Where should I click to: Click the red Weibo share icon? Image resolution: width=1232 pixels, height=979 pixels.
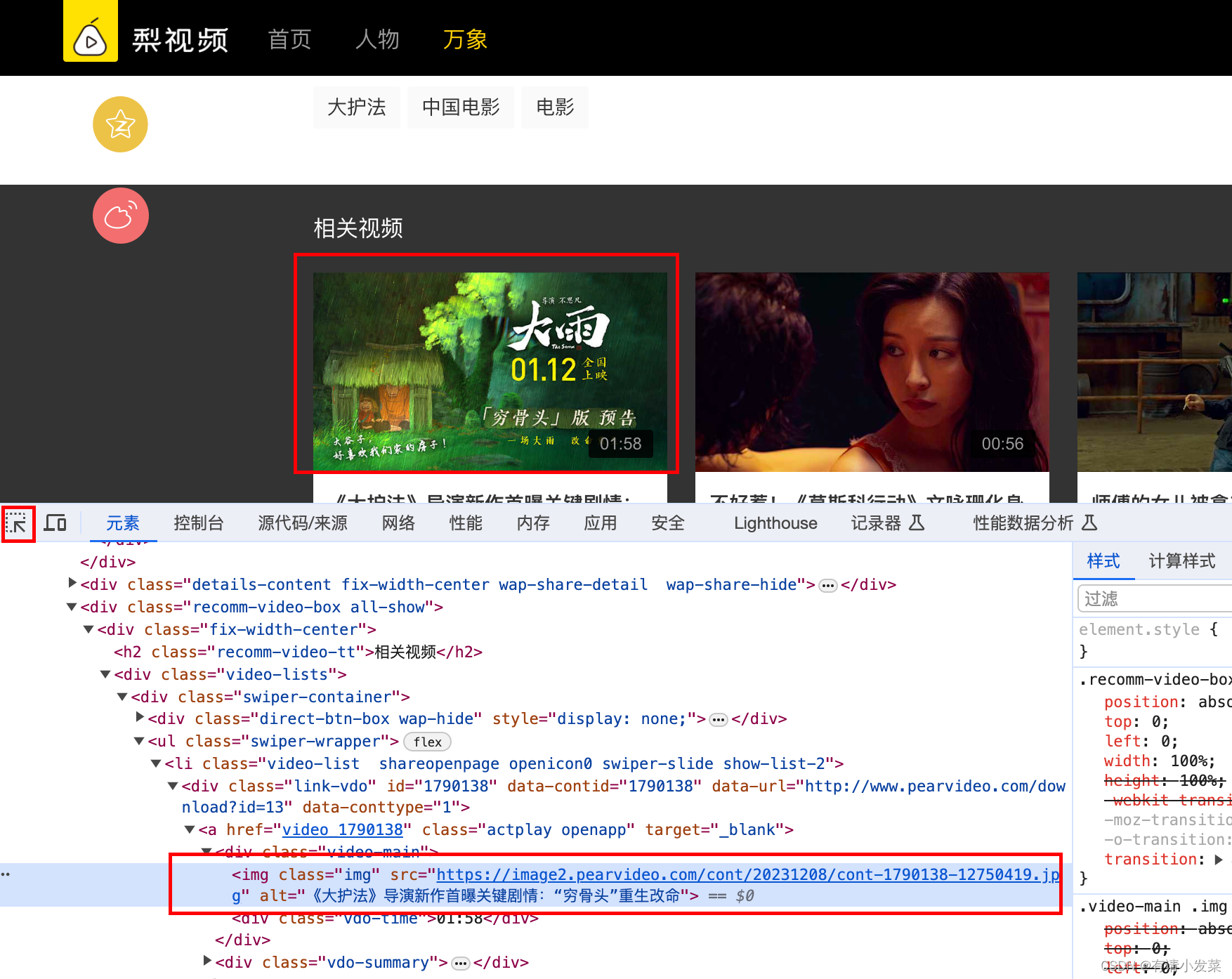pos(120,216)
